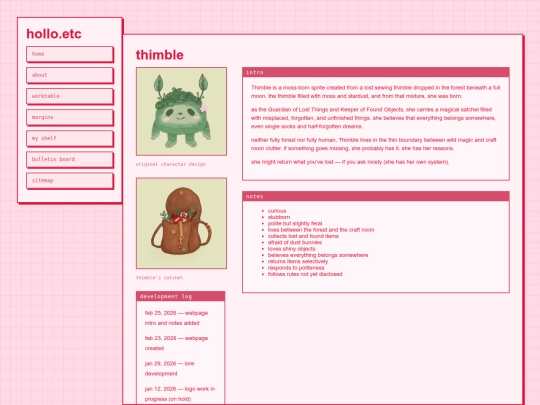Select 'lives between the forest and the craft room'
The width and height of the screenshot is (540, 405).
[321, 230]
